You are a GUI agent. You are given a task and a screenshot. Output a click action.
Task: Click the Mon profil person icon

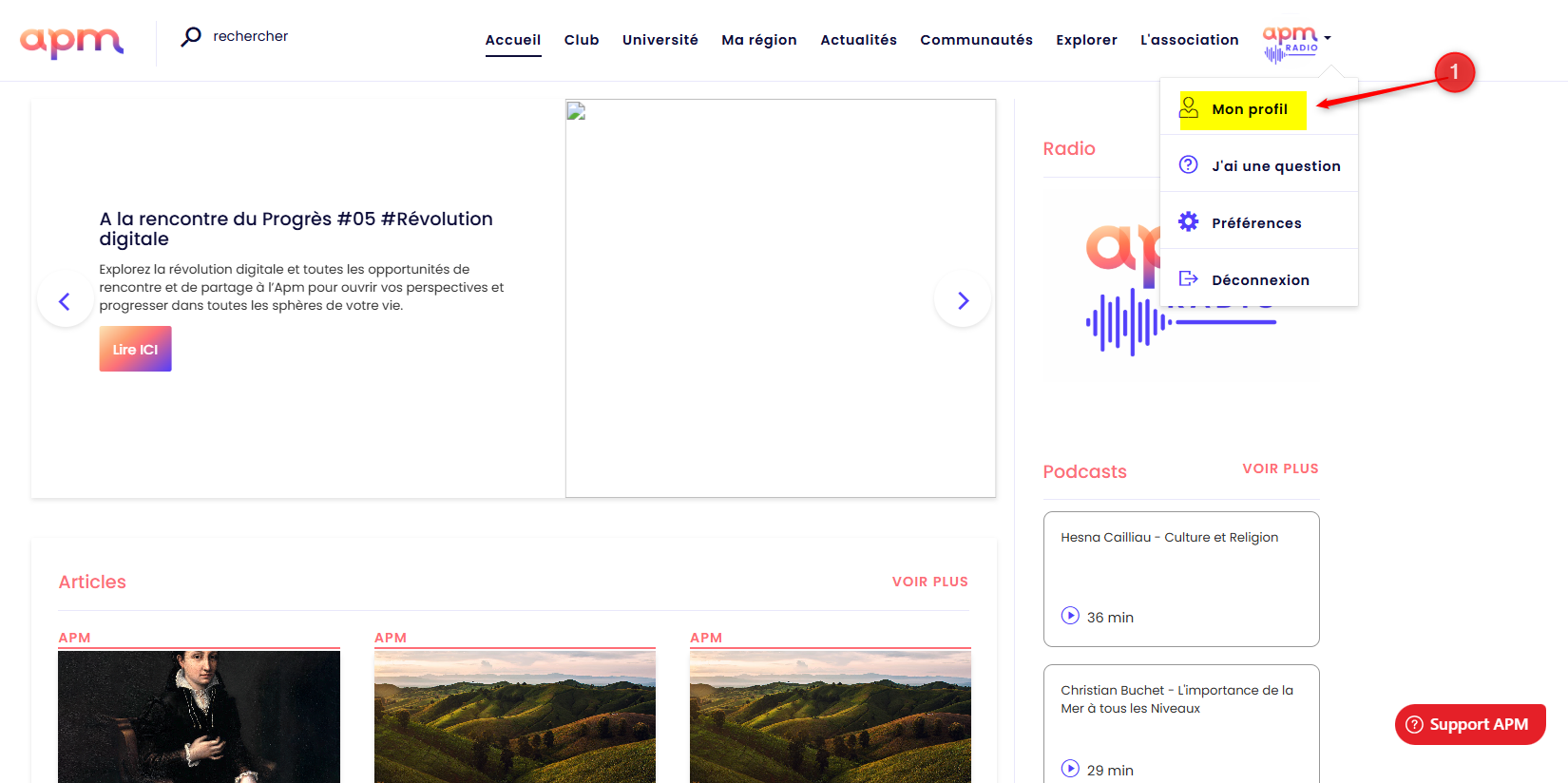pos(1189,107)
